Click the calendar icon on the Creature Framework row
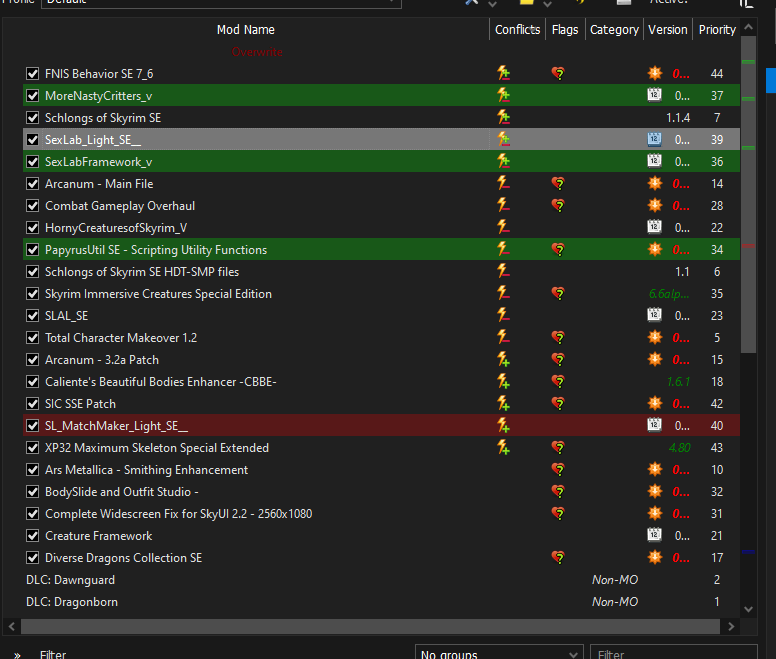 [x=654, y=535]
